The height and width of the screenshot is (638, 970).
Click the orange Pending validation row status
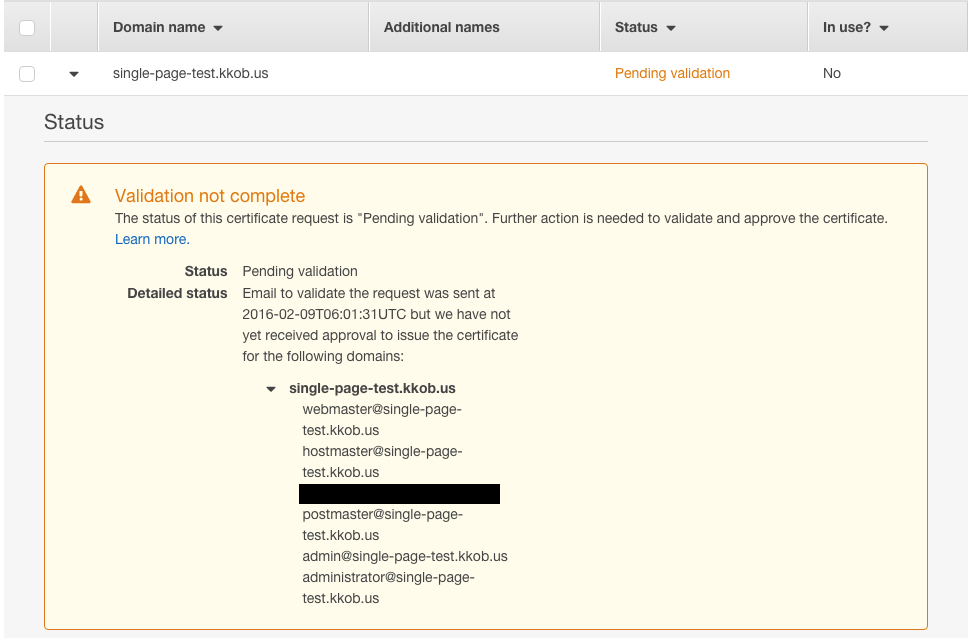[672, 73]
